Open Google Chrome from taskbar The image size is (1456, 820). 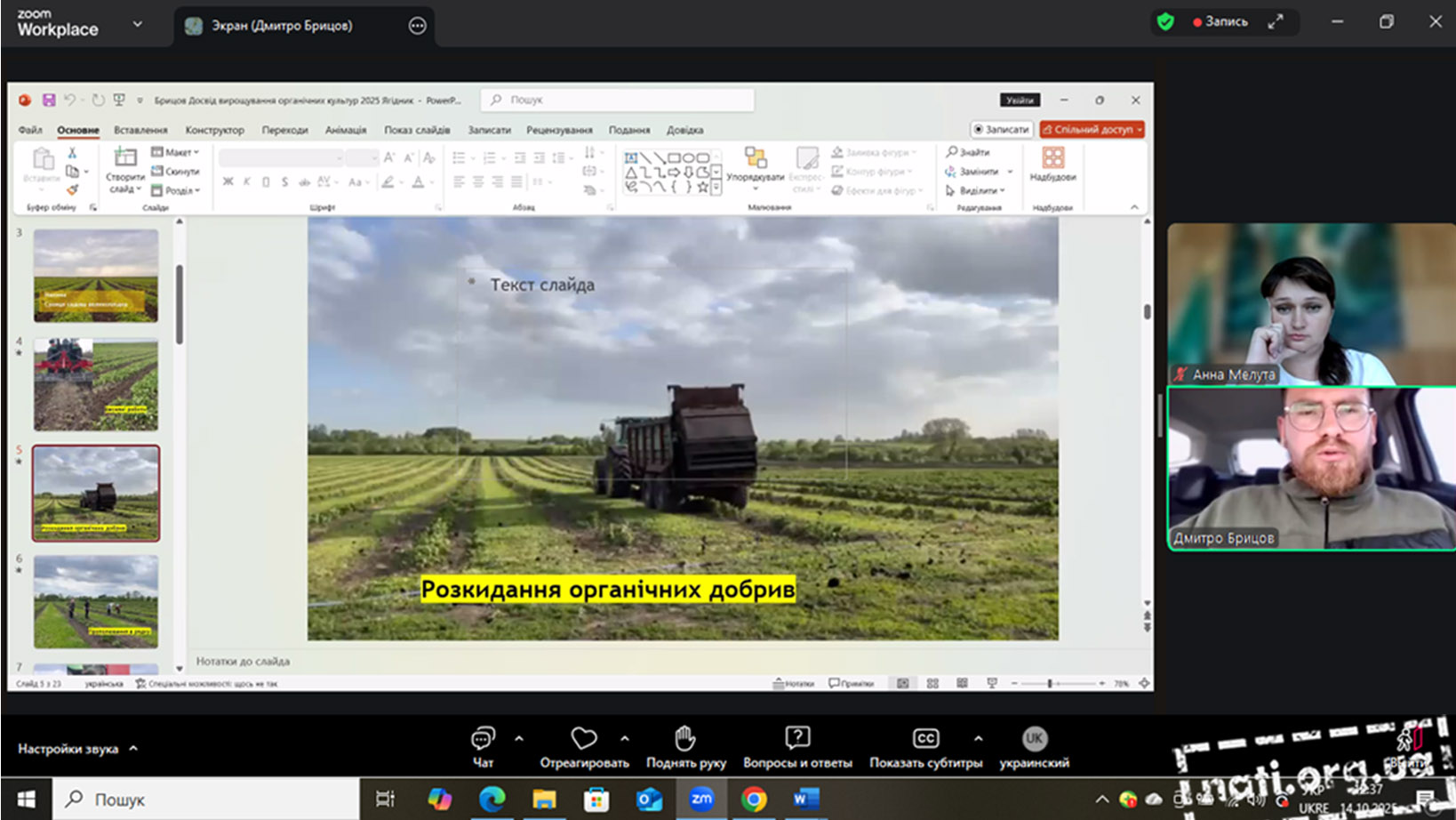pos(754,799)
